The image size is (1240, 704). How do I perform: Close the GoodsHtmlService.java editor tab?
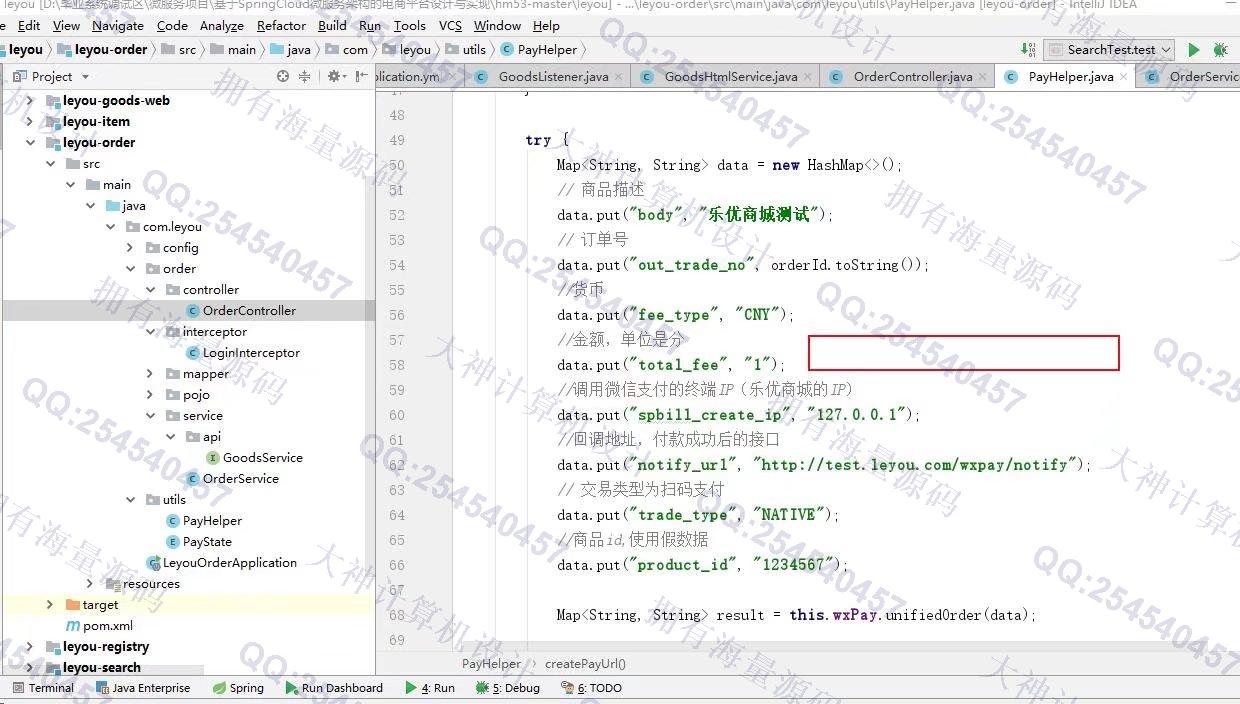coord(808,77)
